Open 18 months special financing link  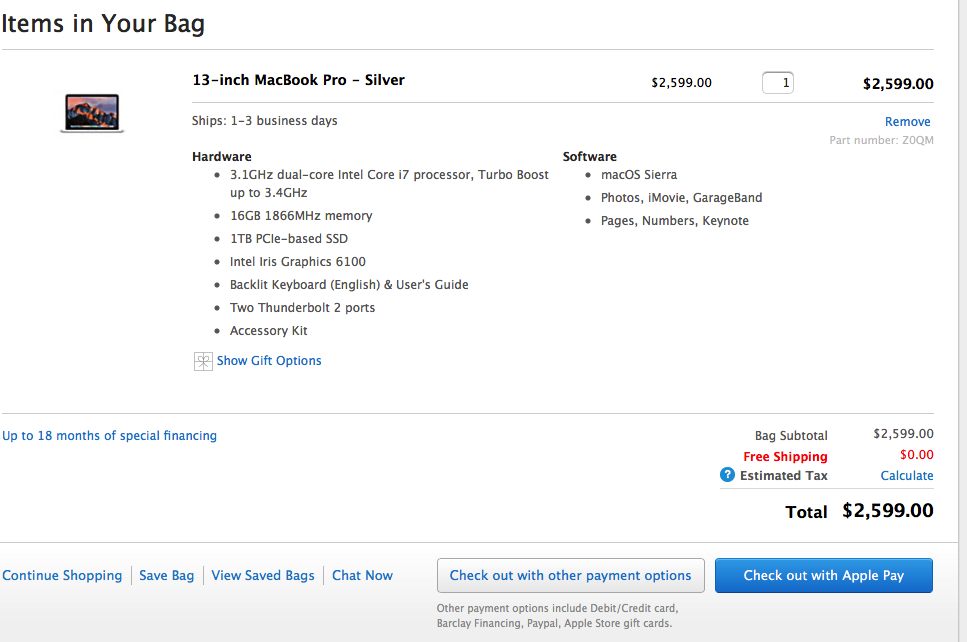pos(109,435)
